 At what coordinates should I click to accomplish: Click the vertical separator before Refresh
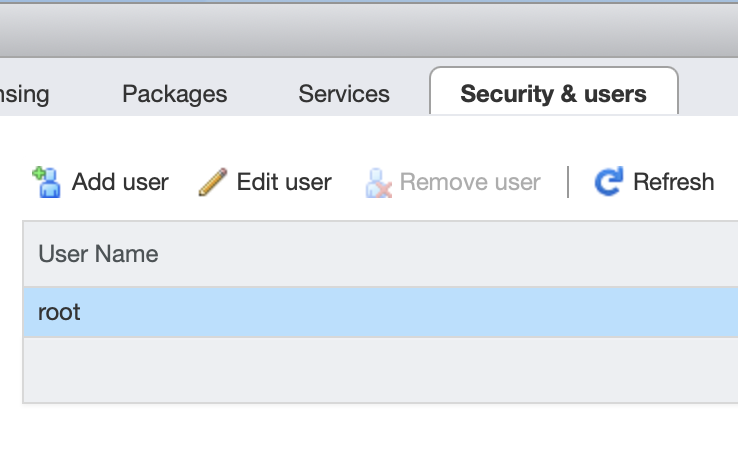click(x=568, y=182)
